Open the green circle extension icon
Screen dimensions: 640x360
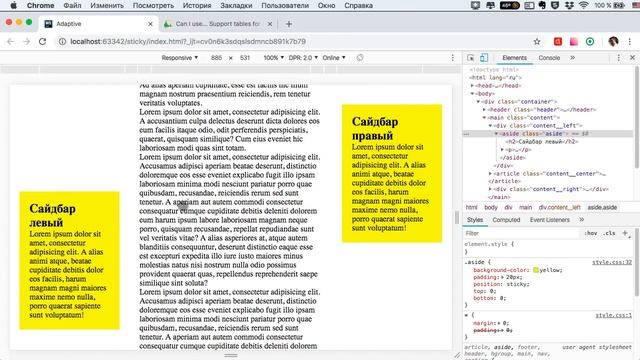tap(590, 42)
